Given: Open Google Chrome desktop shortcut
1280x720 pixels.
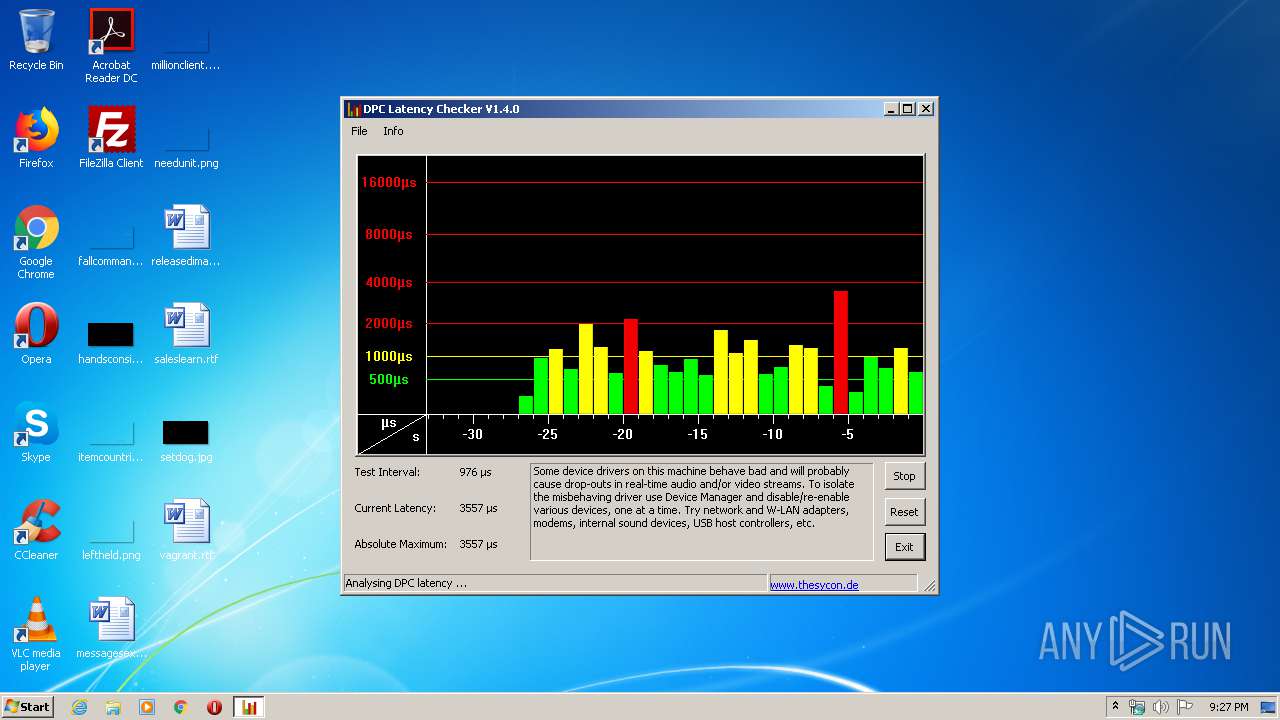Looking at the screenshot, I should tap(36, 242).
